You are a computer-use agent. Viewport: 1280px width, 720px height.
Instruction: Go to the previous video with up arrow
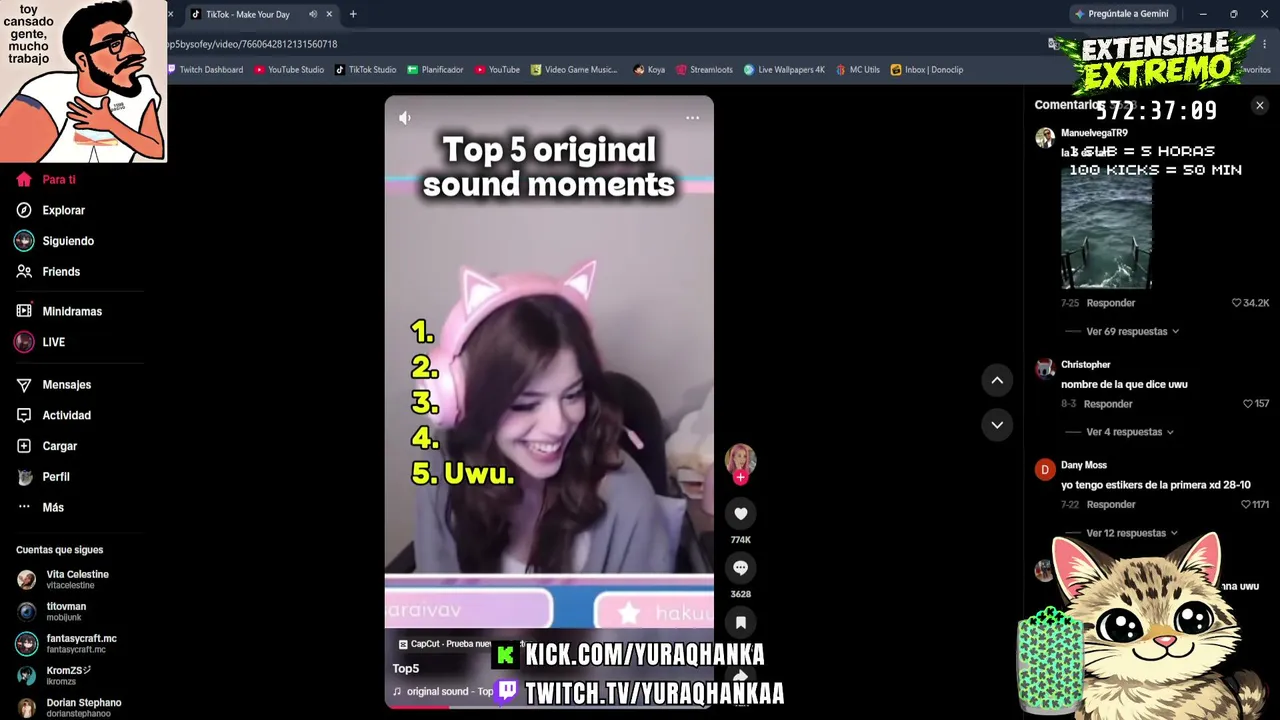point(997,380)
